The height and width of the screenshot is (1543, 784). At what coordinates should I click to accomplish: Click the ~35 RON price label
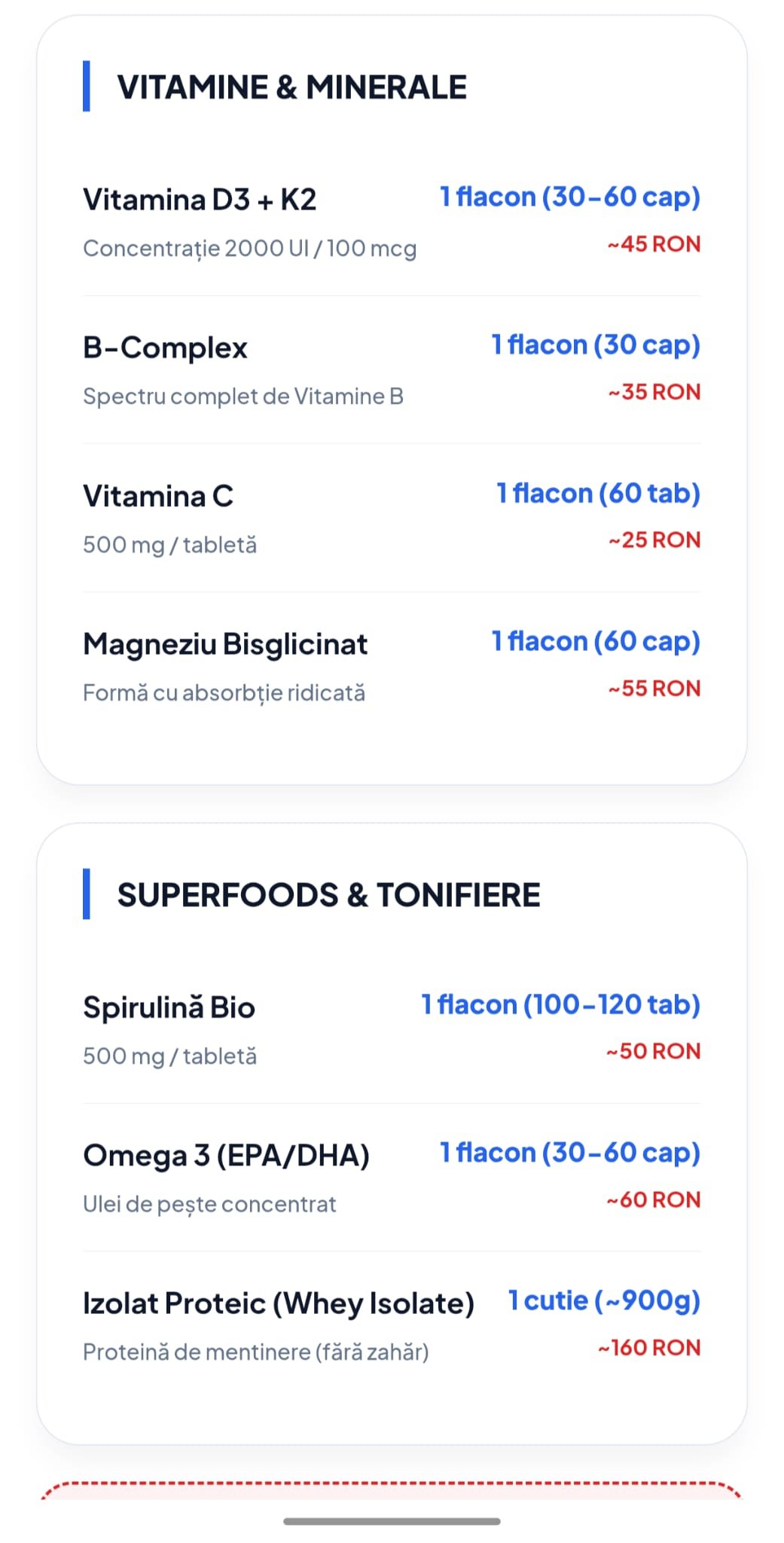point(654,392)
